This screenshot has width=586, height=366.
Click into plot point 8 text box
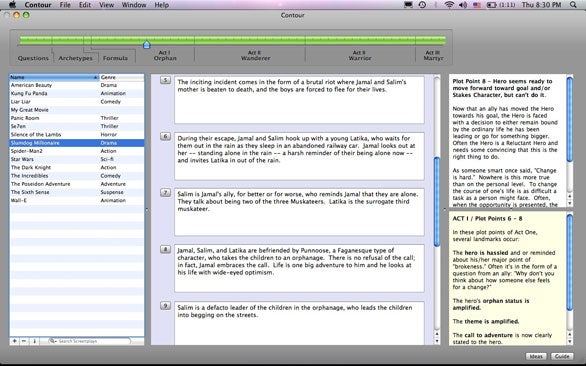299,268
